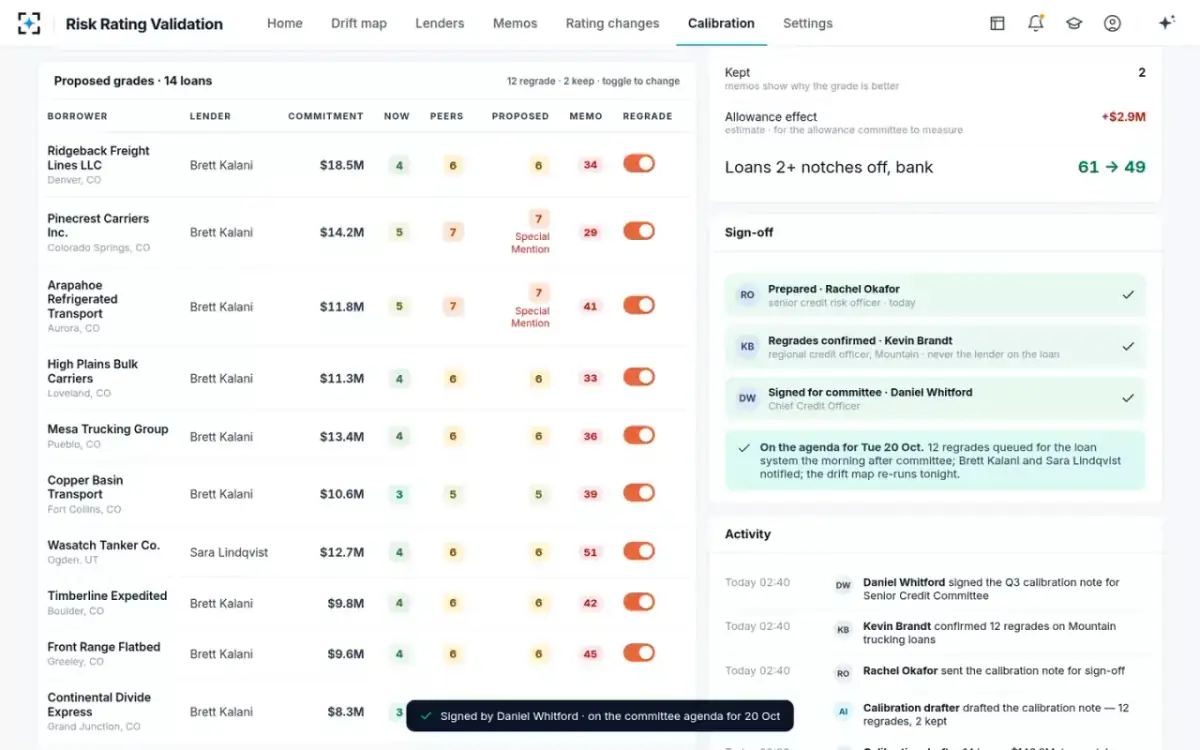Click Sara Lindqvist lender name
Screen dimensions: 1200x750
click(x=229, y=552)
